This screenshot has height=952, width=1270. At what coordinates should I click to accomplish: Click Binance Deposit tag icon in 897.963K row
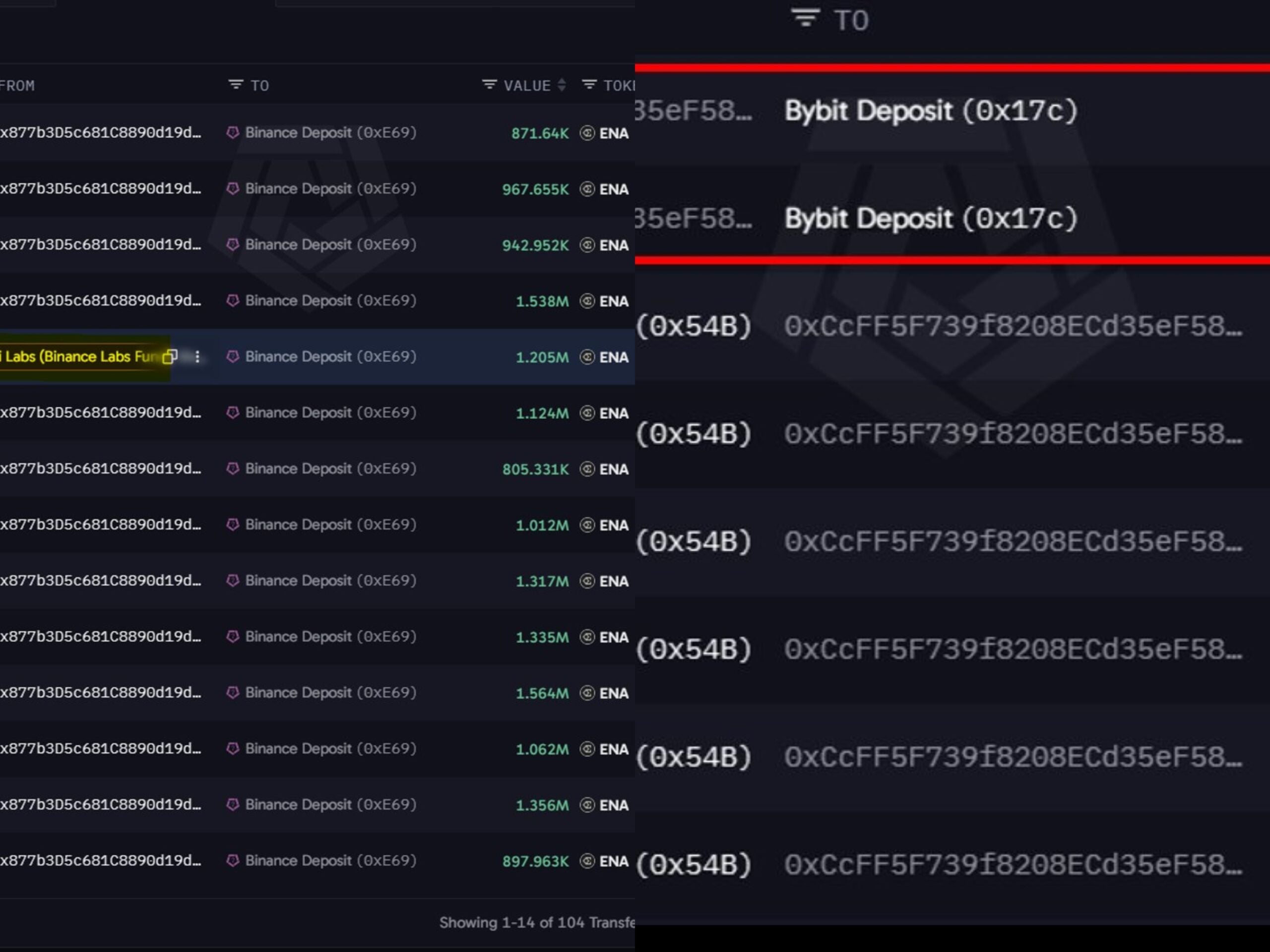(x=233, y=861)
